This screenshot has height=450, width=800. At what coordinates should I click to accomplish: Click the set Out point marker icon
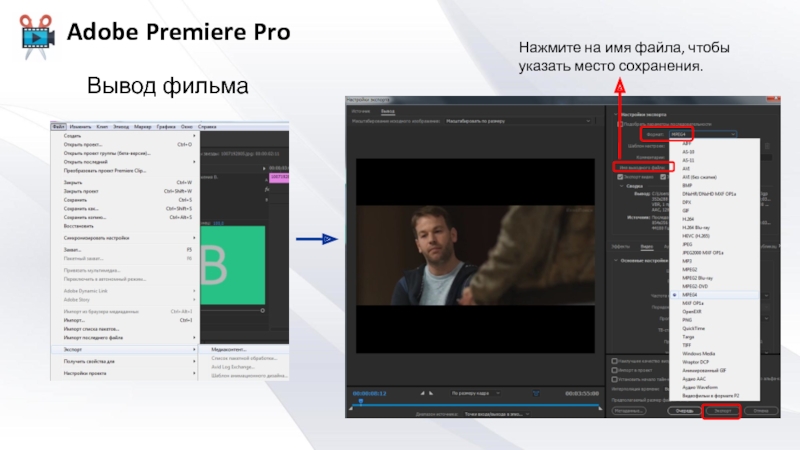[x=431, y=393]
